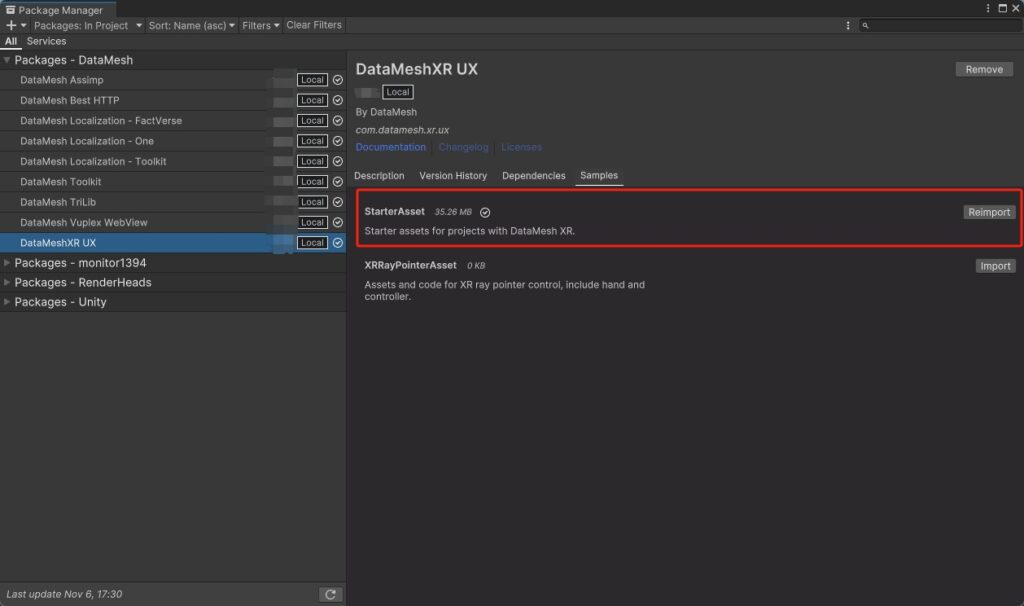The image size is (1024, 606).
Task: Switch to the Dependencies tab
Action: pyautogui.click(x=533, y=176)
